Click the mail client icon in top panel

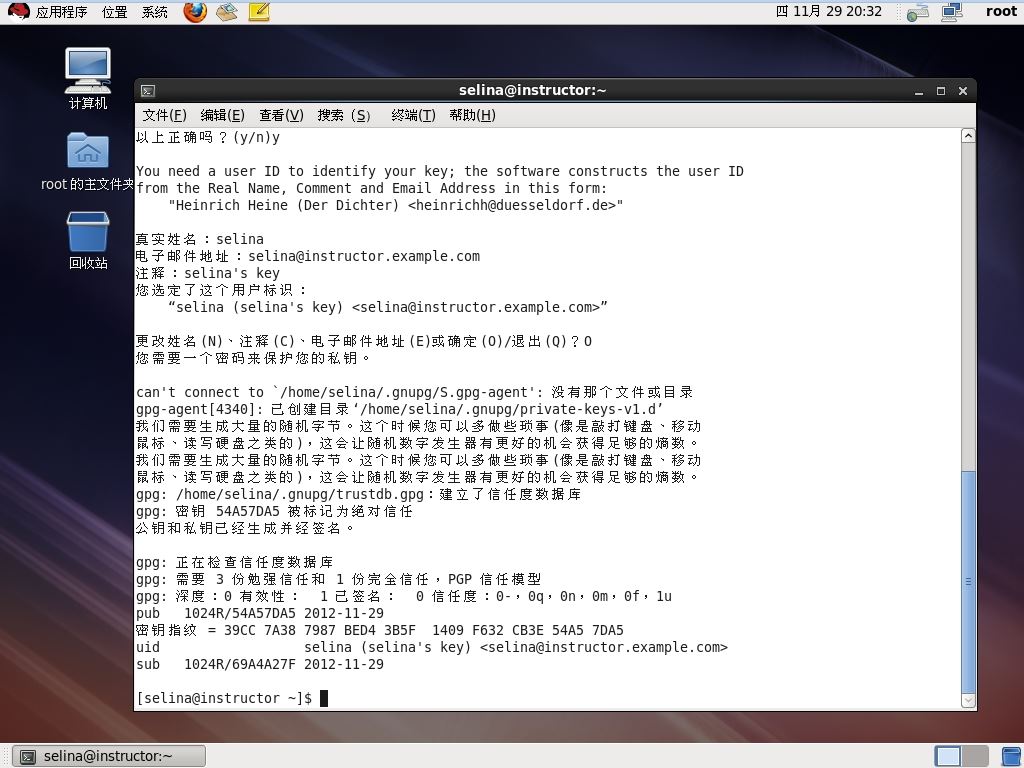click(x=227, y=12)
